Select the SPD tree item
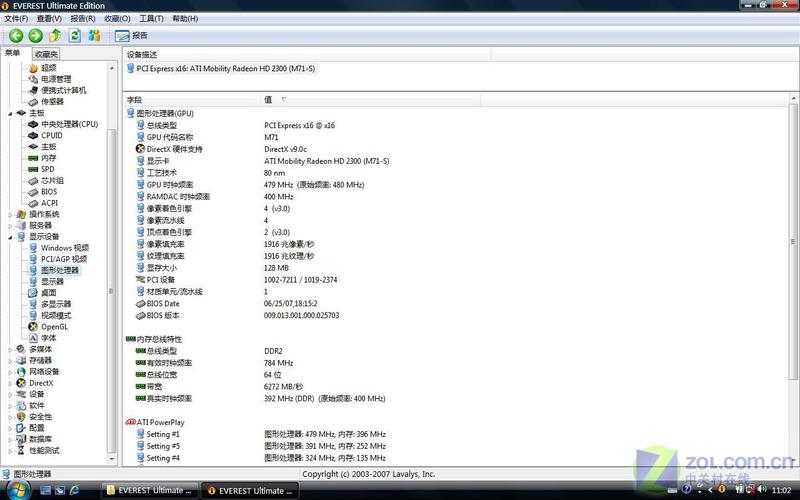This screenshot has width=800, height=500. tap(47, 169)
